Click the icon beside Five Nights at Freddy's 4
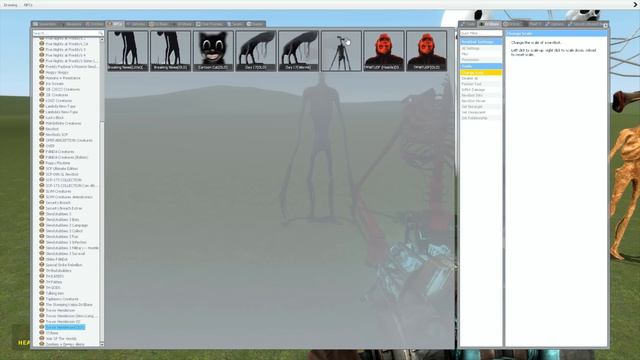The height and width of the screenshot is (360, 640). [x=42, y=55]
